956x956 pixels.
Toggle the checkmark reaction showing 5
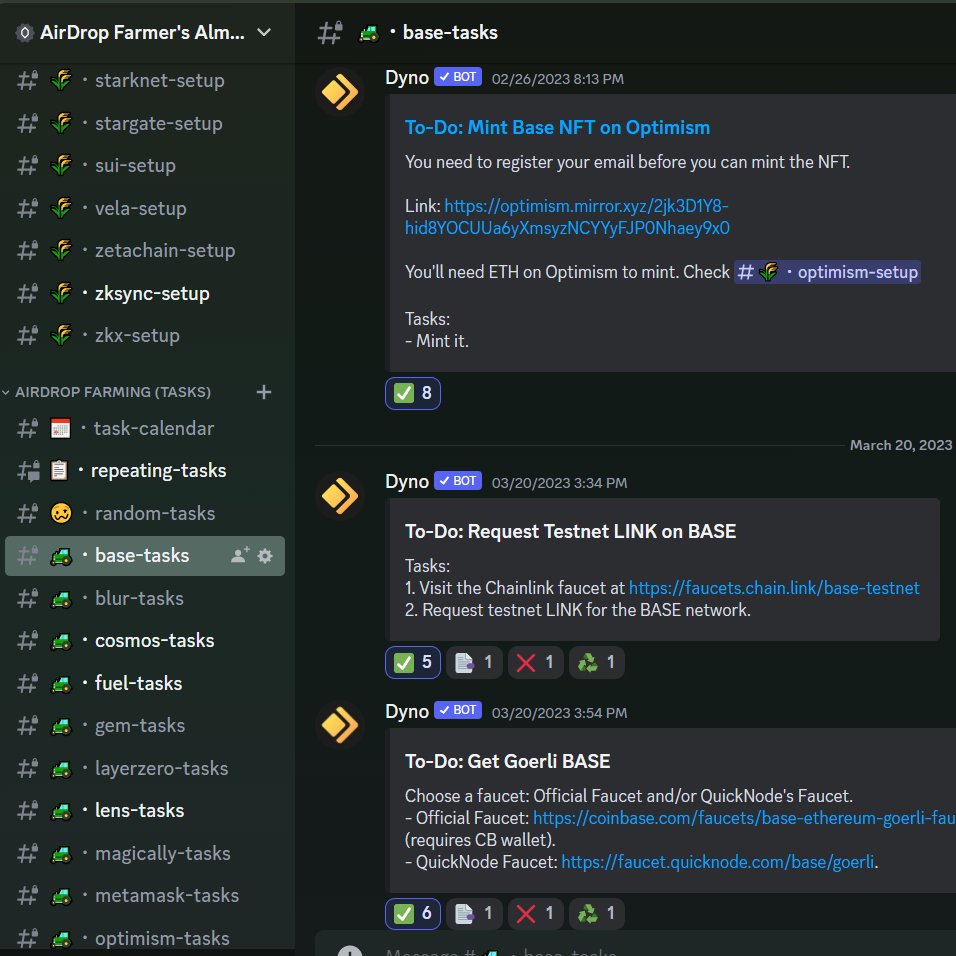pyautogui.click(x=413, y=662)
